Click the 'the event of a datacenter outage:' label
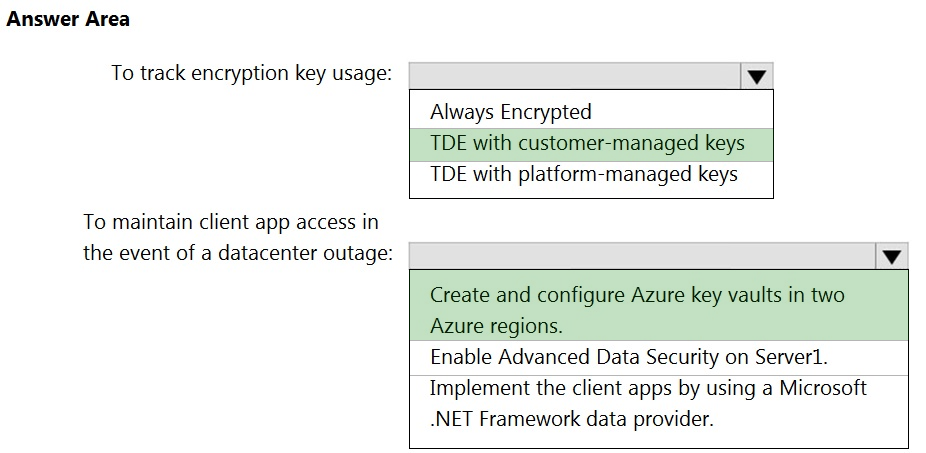This screenshot has width=926, height=453. pyautogui.click(x=238, y=253)
